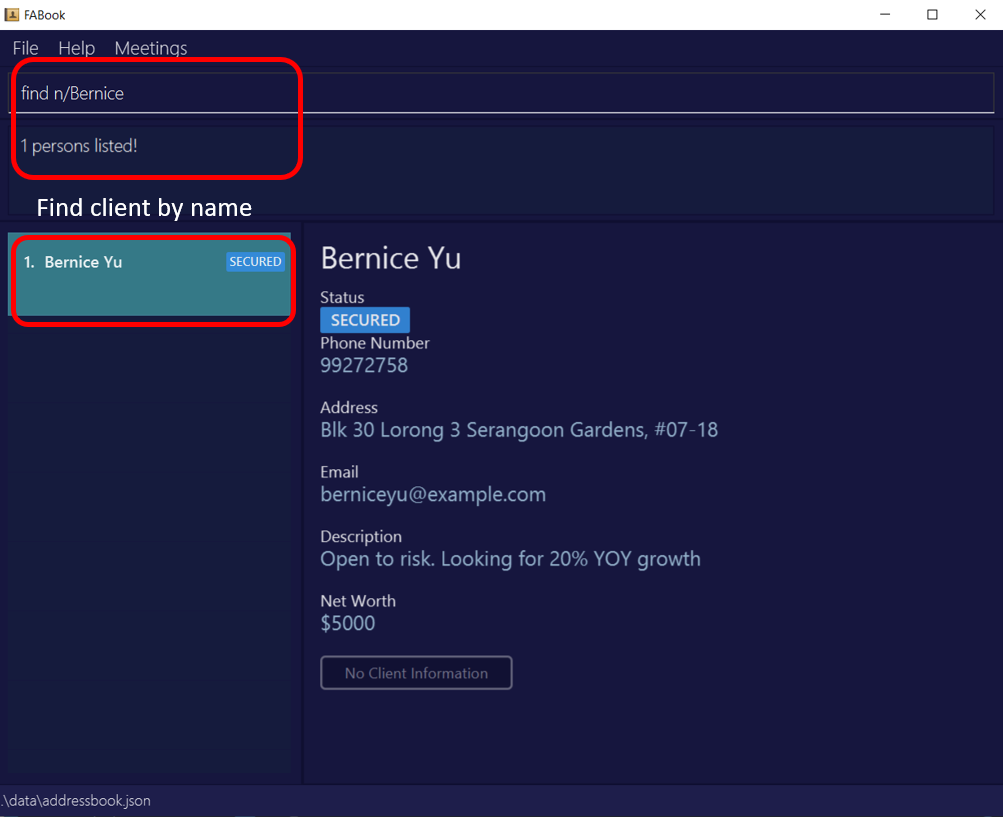This screenshot has height=817, width=1003.
Task: Click the phone number 99272758
Action: [x=364, y=365]
